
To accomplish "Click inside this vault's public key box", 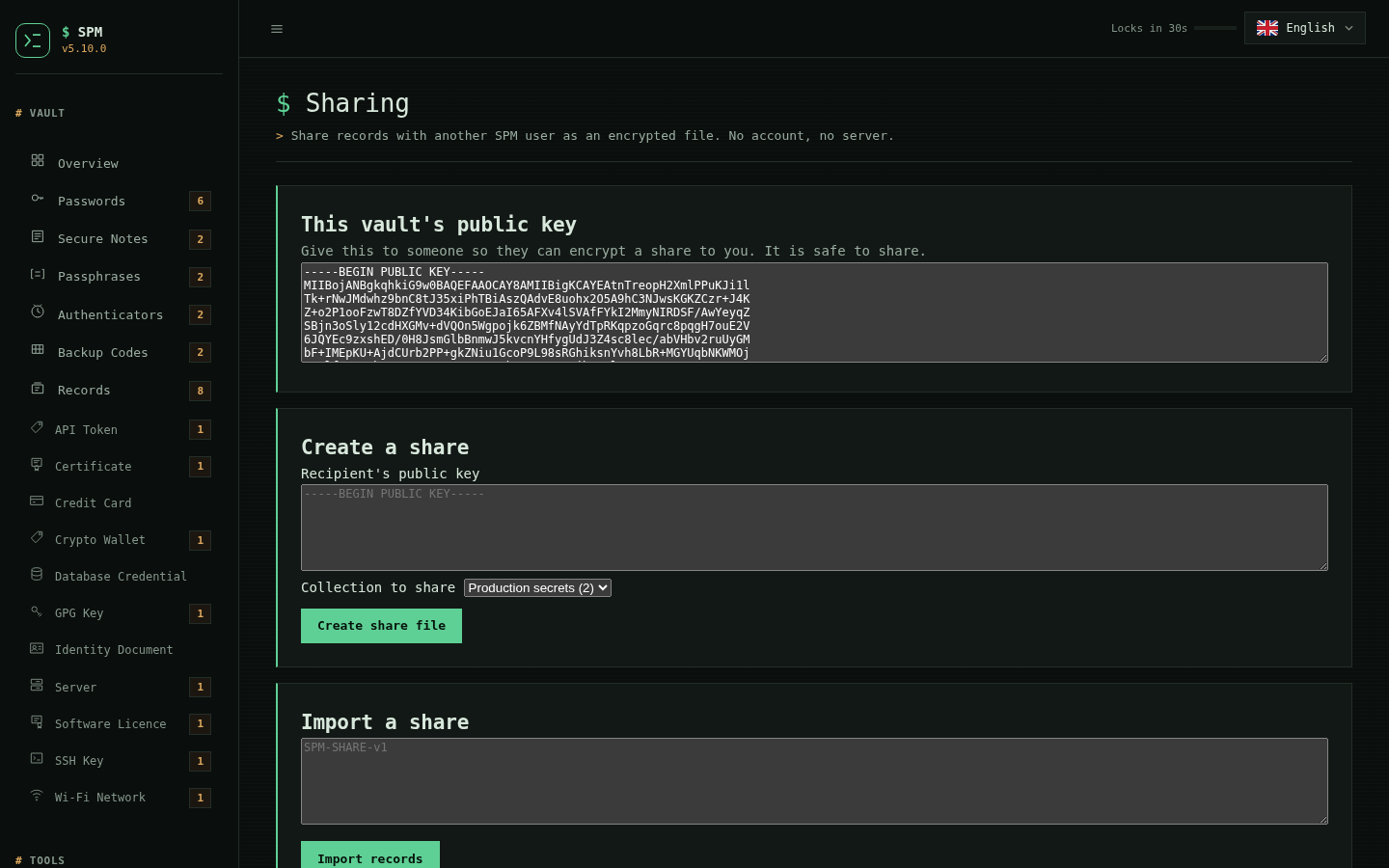I will 814,312.
